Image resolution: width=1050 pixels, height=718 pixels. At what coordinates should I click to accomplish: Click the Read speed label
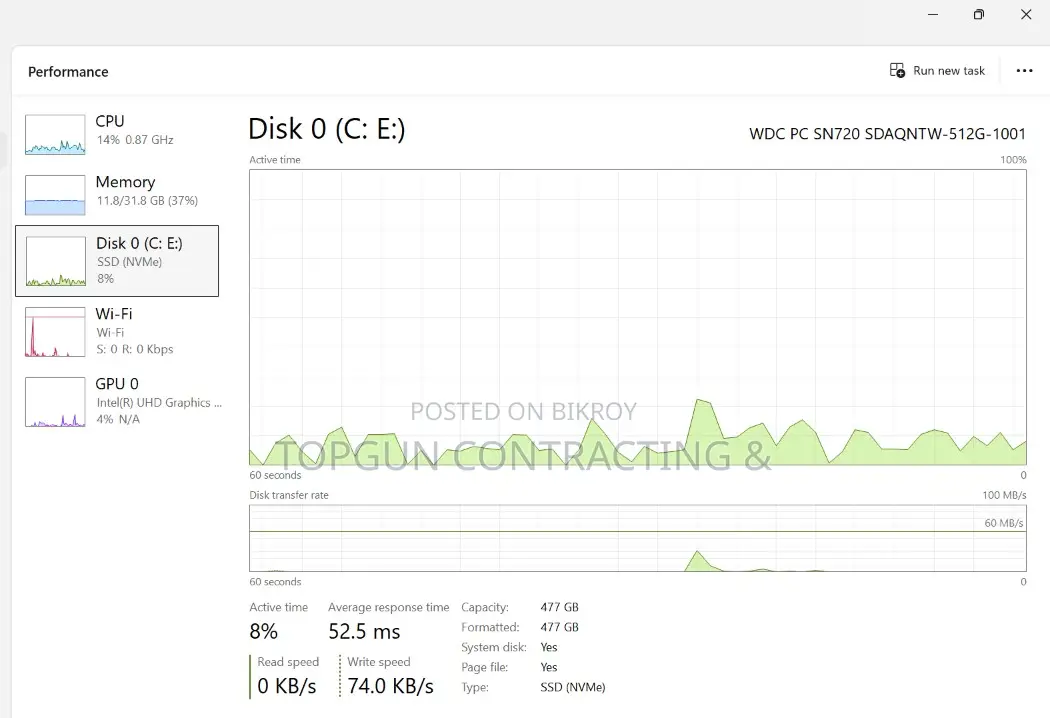click(288, 662)
